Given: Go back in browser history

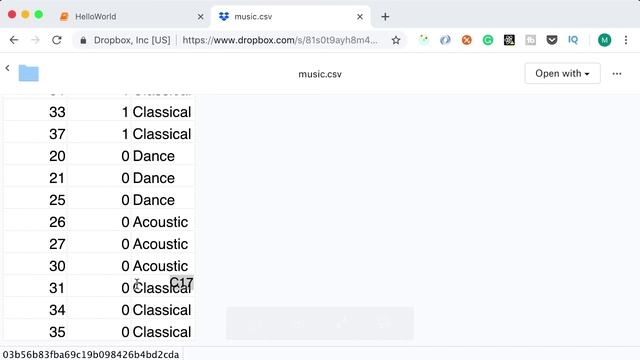Looking at the screenshot, I should tap(14, 40).
